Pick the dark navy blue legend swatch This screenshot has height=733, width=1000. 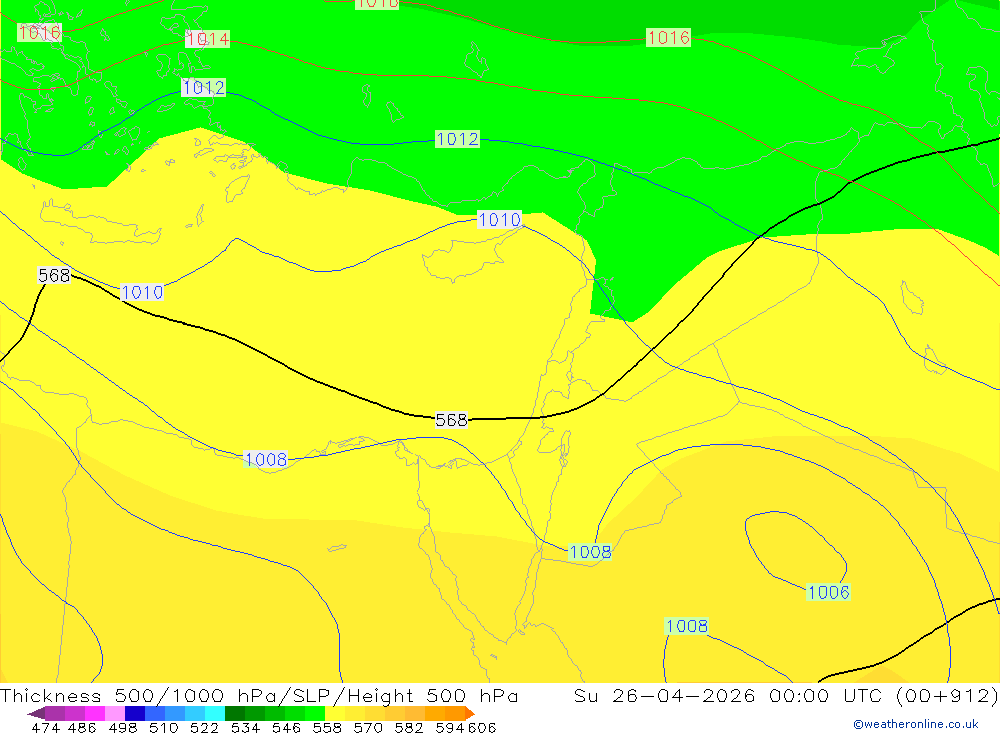click(x=134, y=713)
